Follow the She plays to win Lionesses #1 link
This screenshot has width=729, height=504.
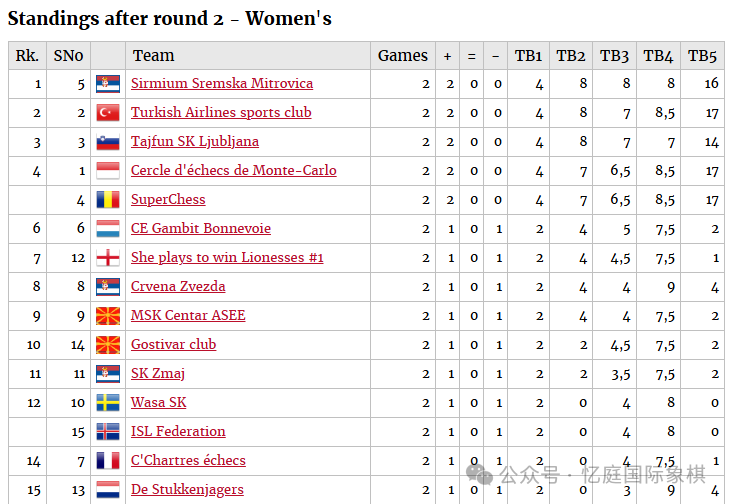[x=227, y=258]
